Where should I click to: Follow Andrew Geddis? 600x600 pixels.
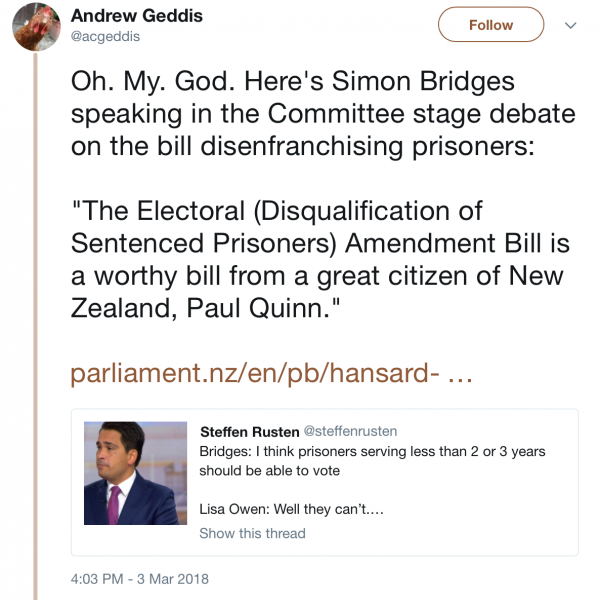tap(491, 25)
